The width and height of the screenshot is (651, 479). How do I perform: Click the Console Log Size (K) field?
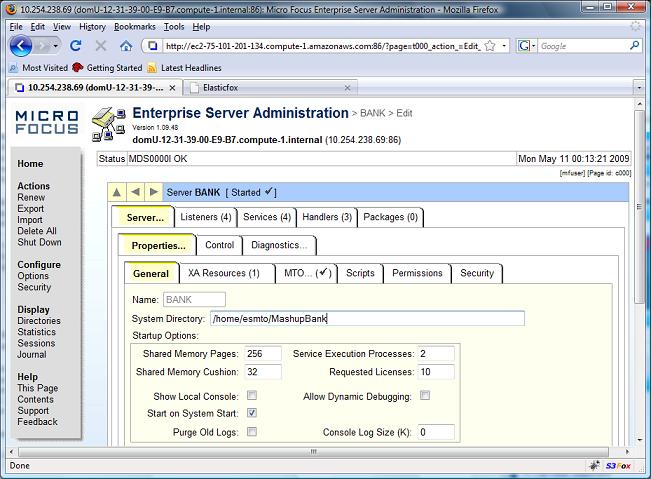click(436, 432)
